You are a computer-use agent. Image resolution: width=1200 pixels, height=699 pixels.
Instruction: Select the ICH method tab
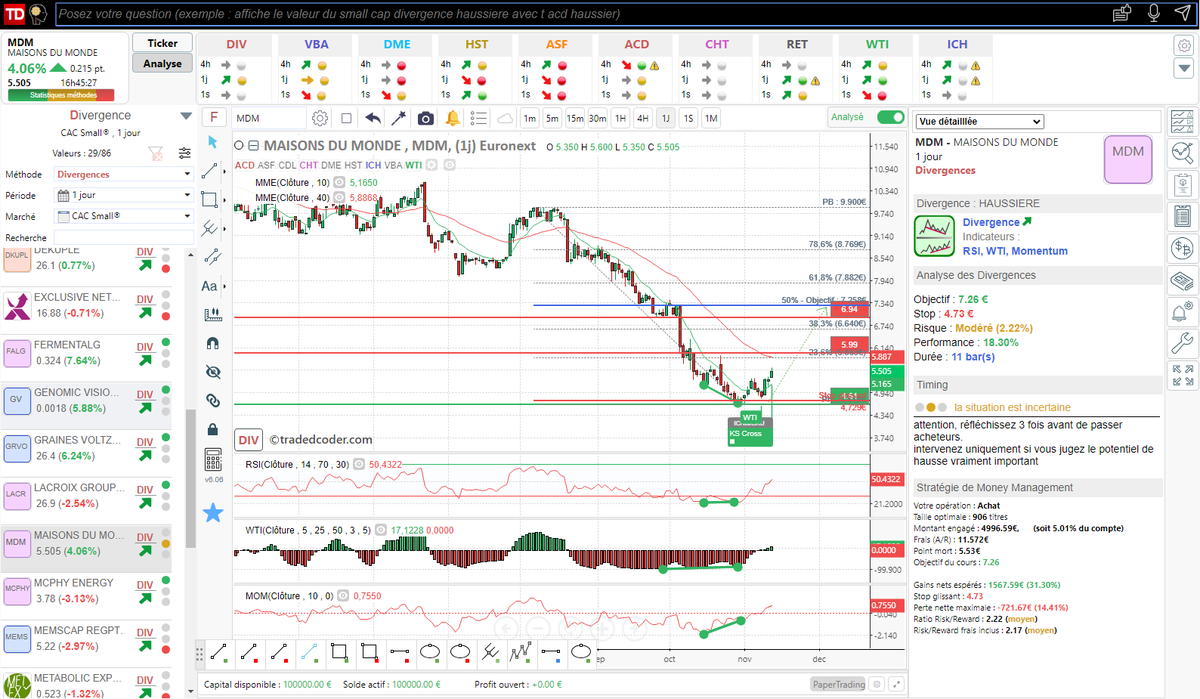(x=957, y=44)
